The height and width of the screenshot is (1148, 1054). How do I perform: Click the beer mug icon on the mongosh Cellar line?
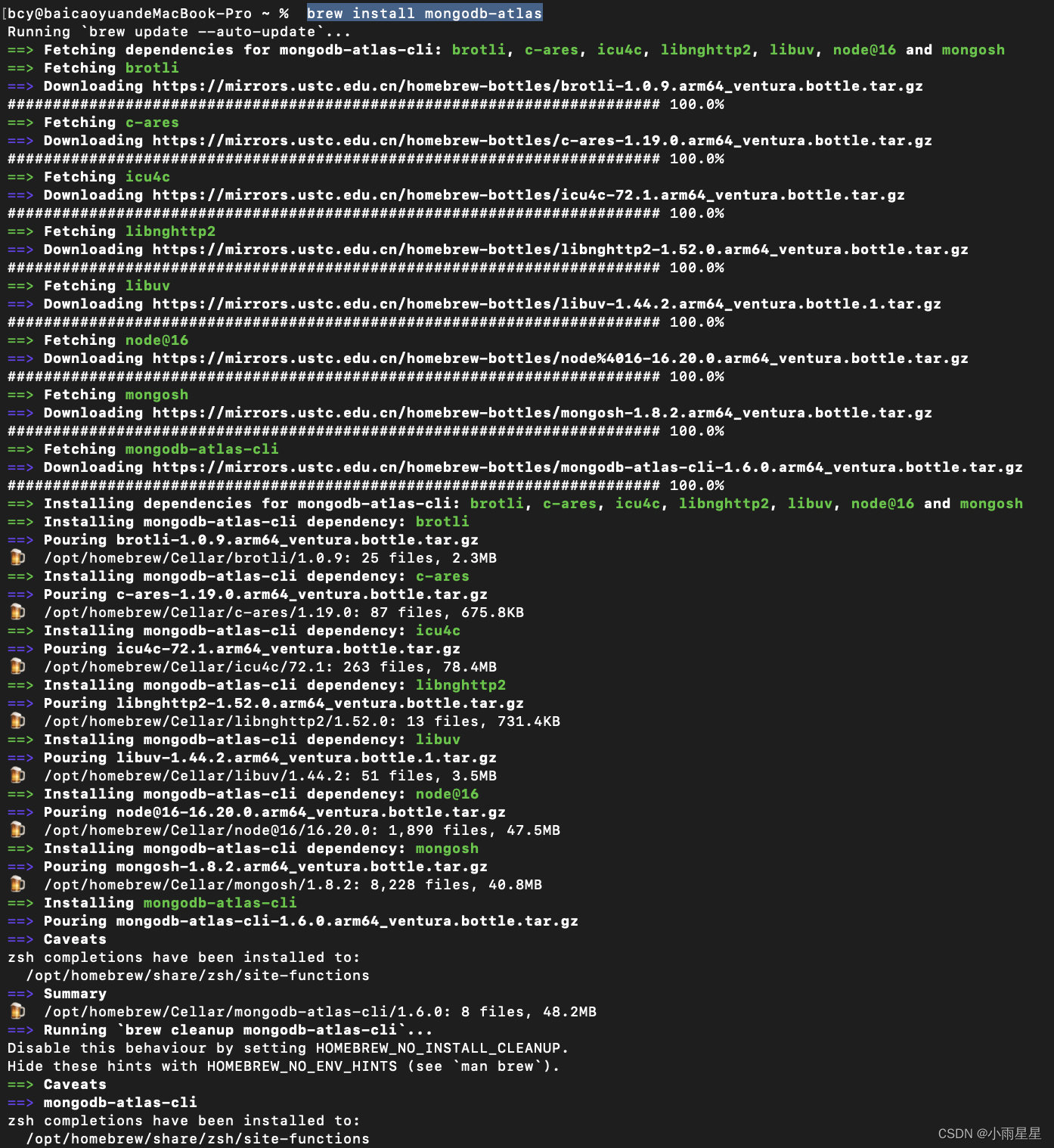(17, 885)
